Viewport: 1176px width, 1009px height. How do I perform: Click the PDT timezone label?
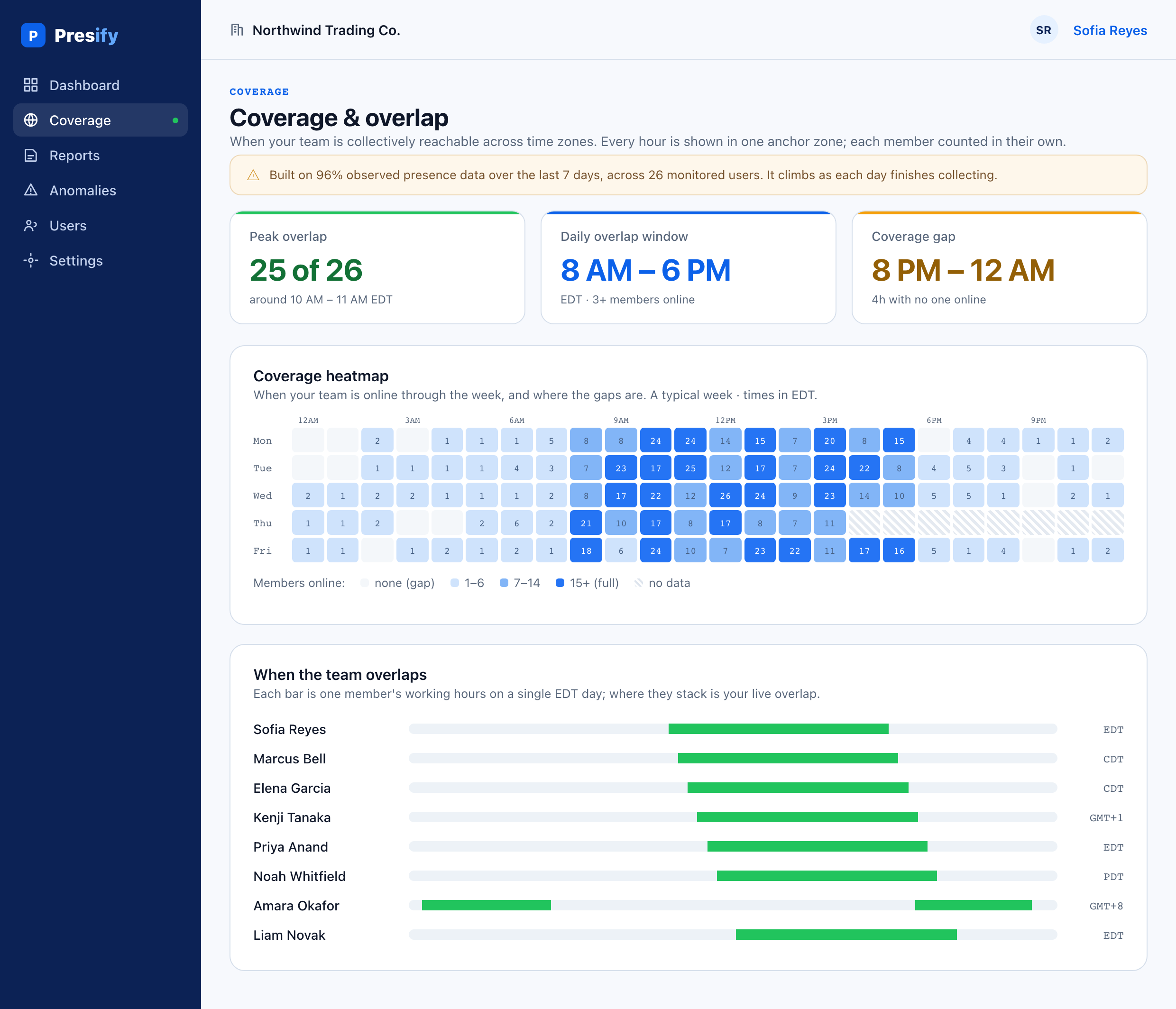pyautogui.click(x=1113, y=876)
